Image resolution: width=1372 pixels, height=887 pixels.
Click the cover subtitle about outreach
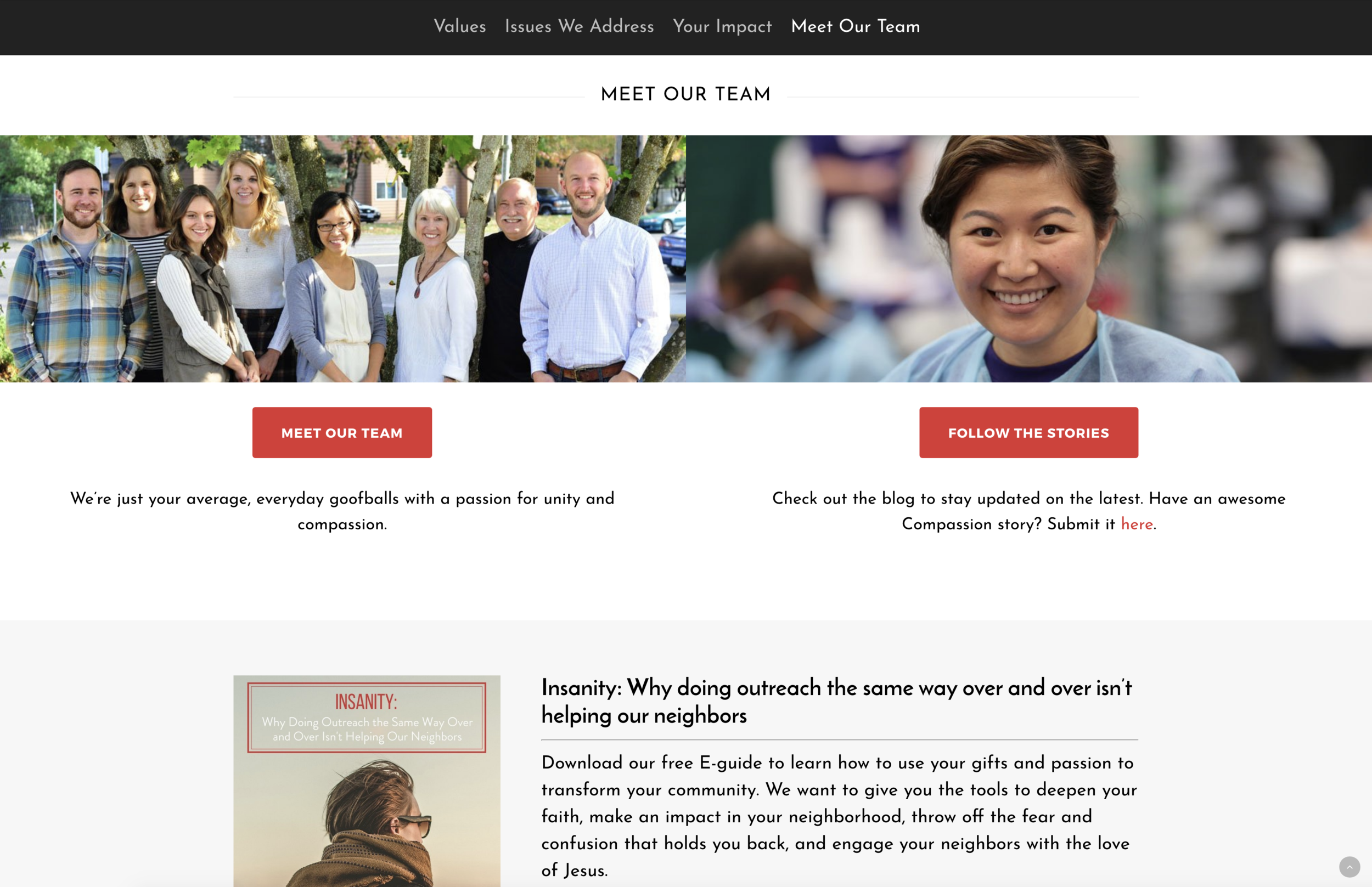point(367,728)
